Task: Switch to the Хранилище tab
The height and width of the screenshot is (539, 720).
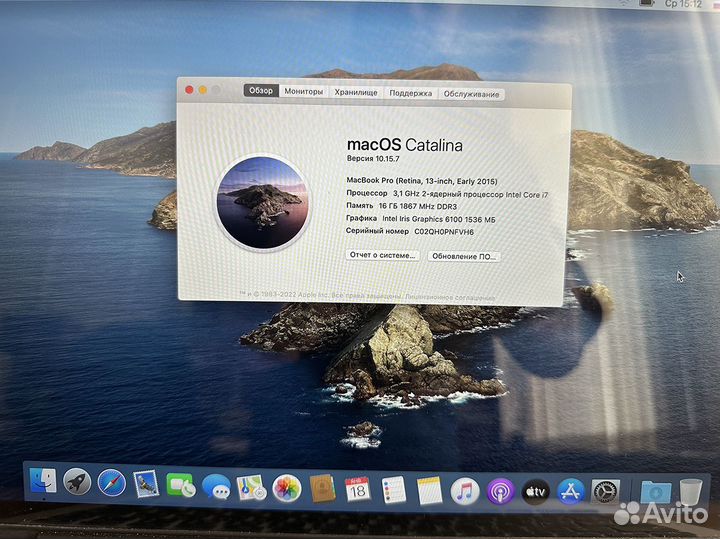Action: coord(356,92)
